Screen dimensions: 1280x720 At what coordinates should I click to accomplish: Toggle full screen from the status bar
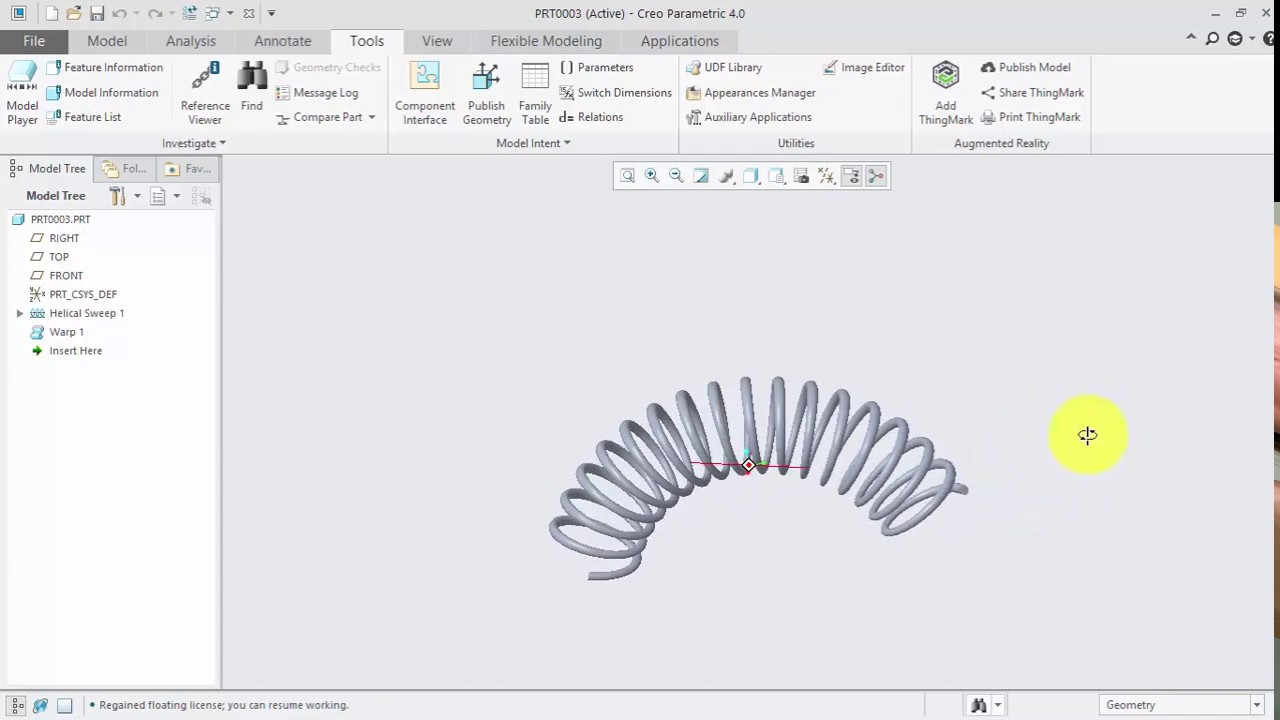(x=64, y=705)
